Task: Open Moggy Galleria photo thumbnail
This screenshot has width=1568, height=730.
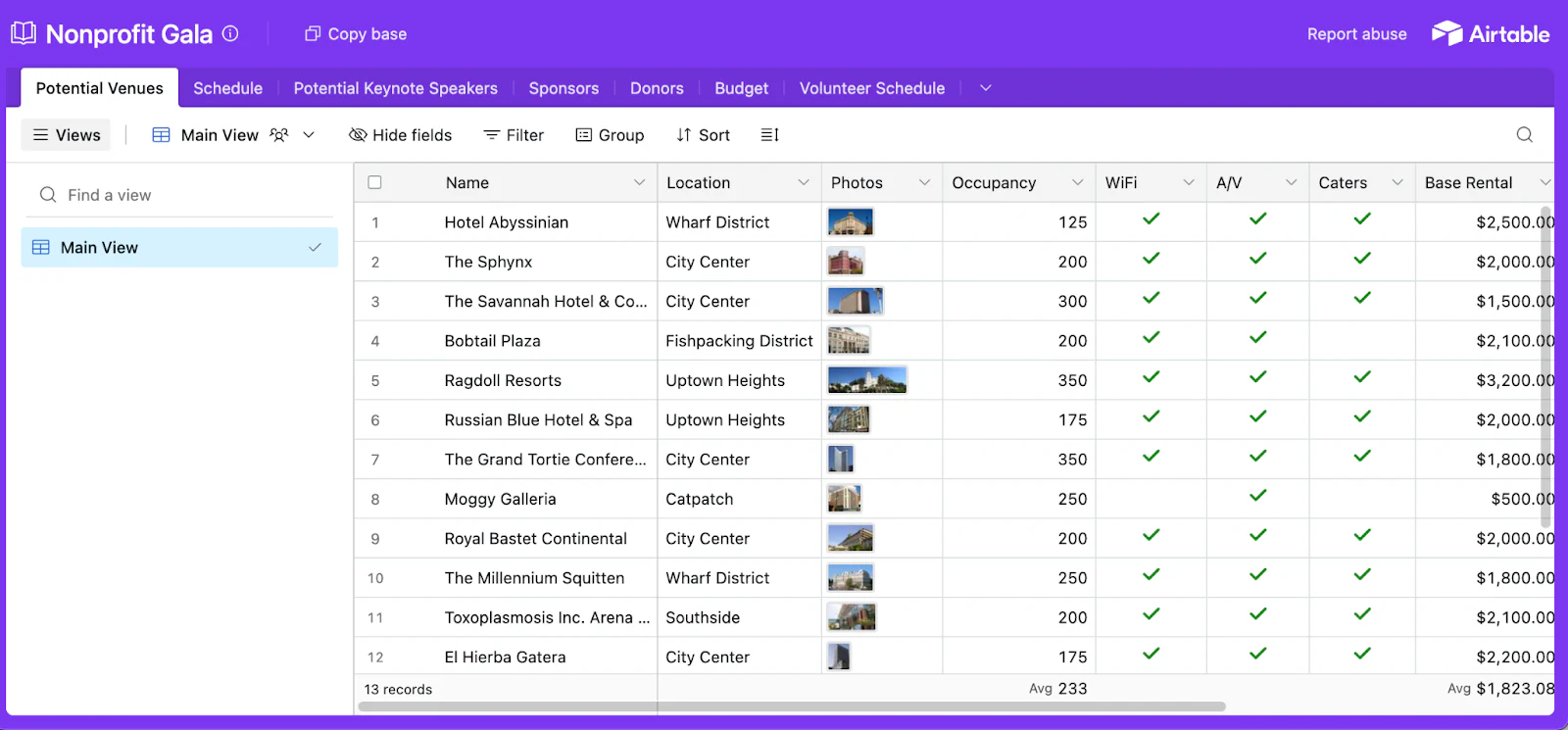Action: (x=844, y=499)
